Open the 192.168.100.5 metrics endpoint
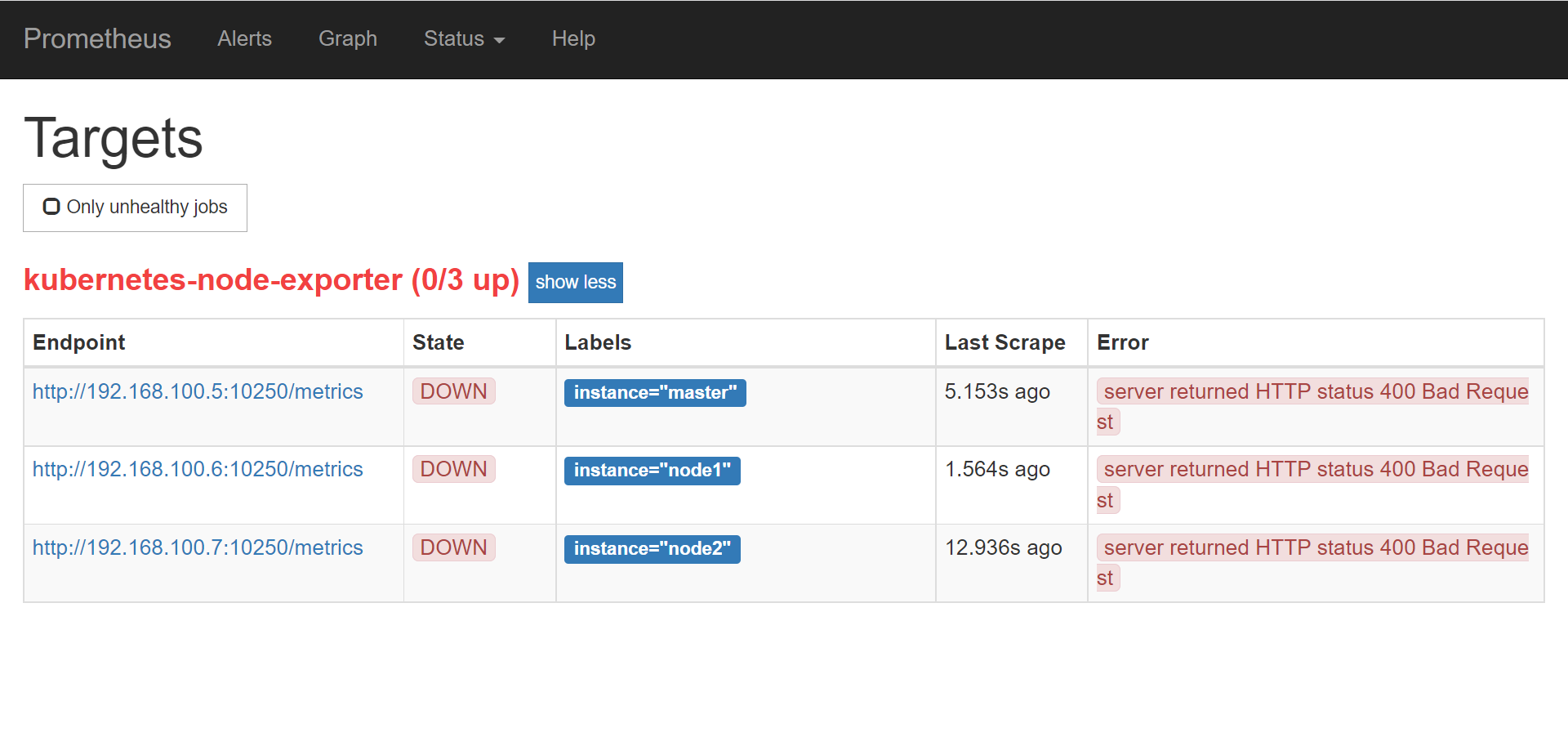 point(198,391)
